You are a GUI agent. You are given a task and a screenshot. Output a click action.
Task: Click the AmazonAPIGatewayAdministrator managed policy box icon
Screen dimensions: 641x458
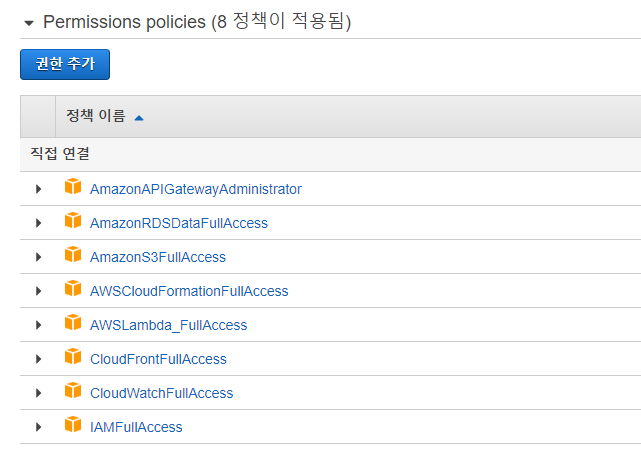[73, 186]
